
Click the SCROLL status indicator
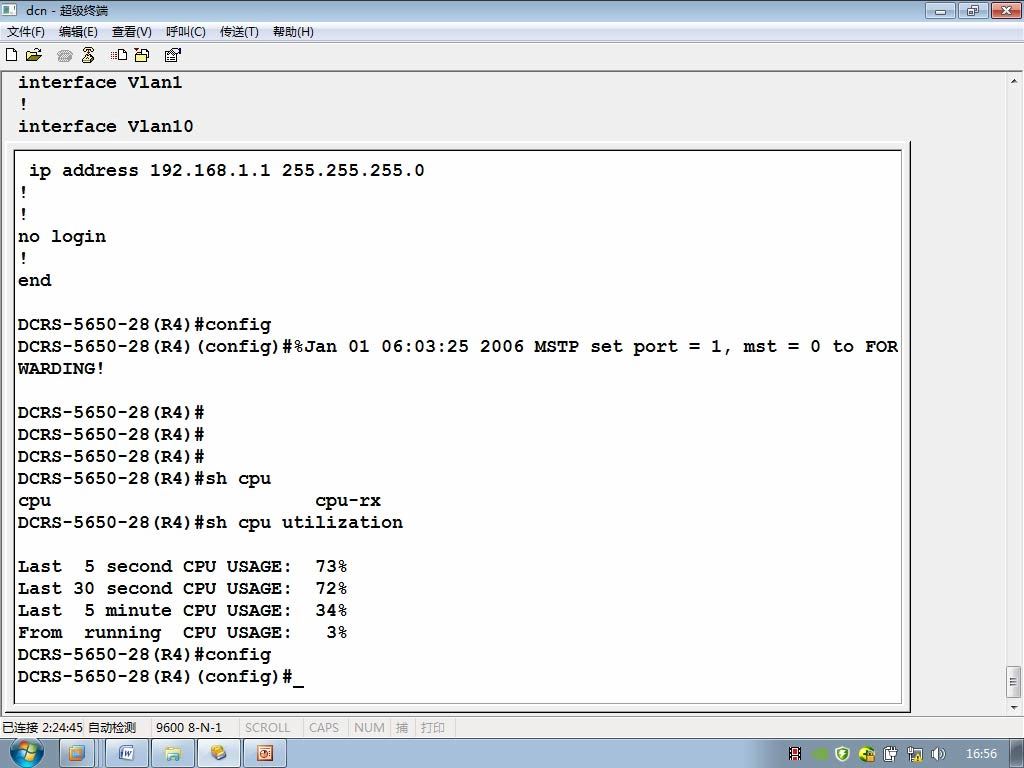coord(267,728)
